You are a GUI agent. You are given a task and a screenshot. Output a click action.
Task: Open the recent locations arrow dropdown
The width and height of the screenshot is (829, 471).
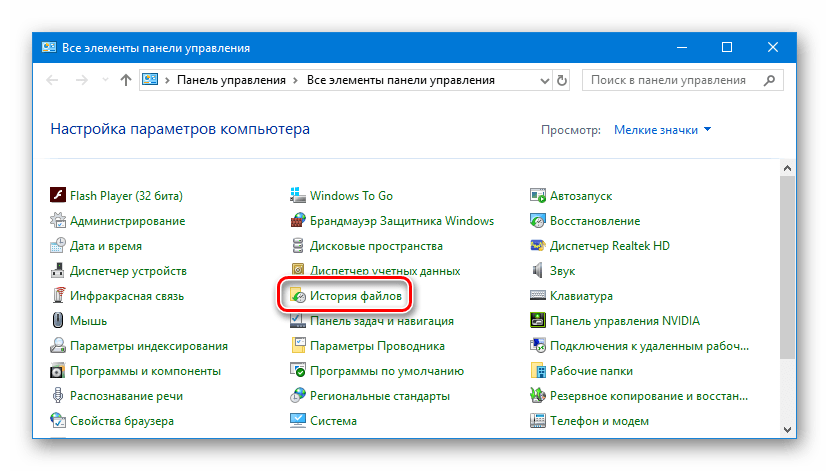pos(105,80)
